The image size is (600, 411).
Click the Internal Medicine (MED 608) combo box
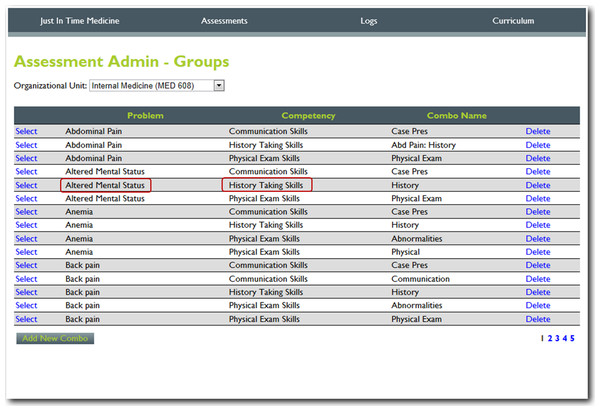157,85
